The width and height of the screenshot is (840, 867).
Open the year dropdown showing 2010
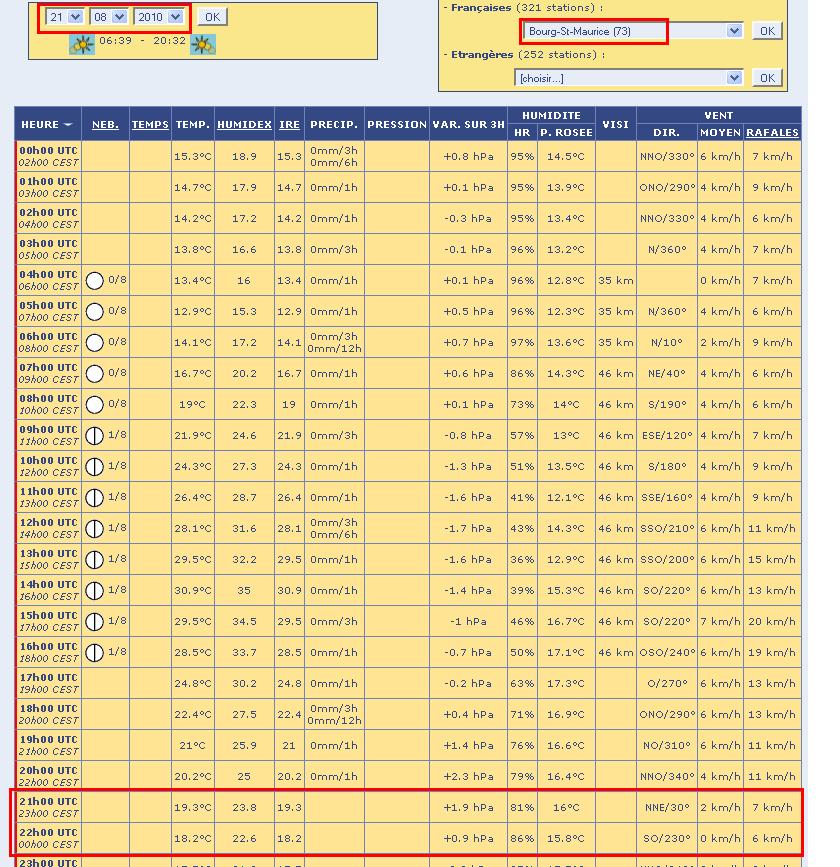pyautogui.click(x=160, y=17)
